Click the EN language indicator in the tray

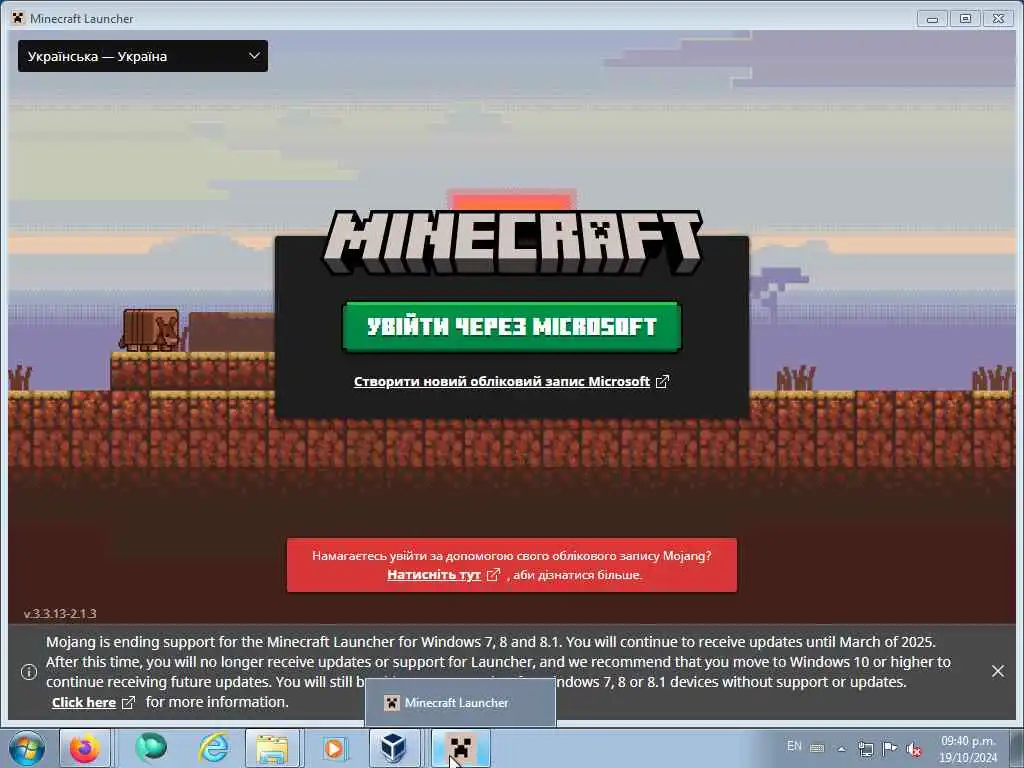(x=794, y=746)
